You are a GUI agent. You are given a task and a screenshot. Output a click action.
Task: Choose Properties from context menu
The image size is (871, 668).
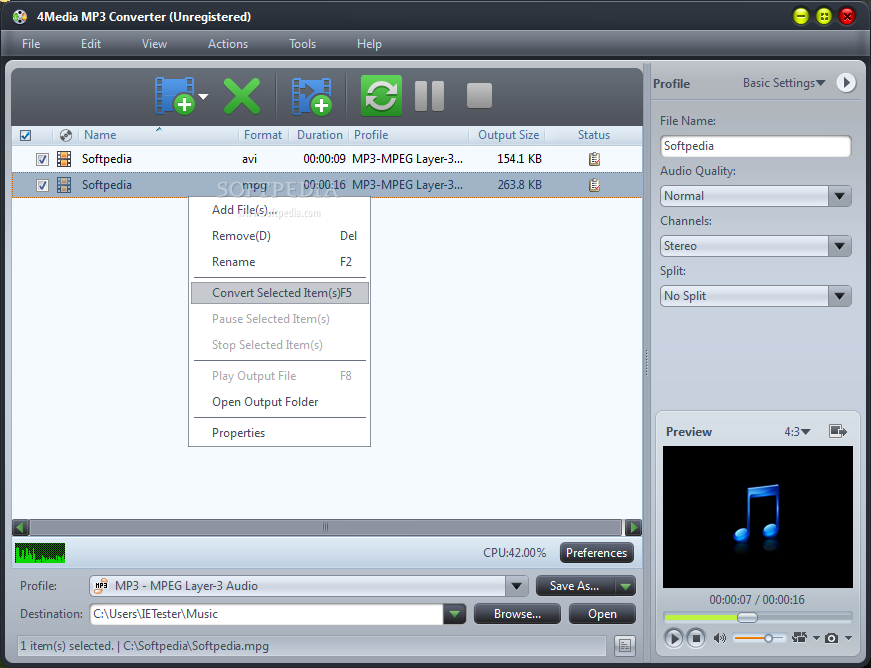[x=279, y=433]
